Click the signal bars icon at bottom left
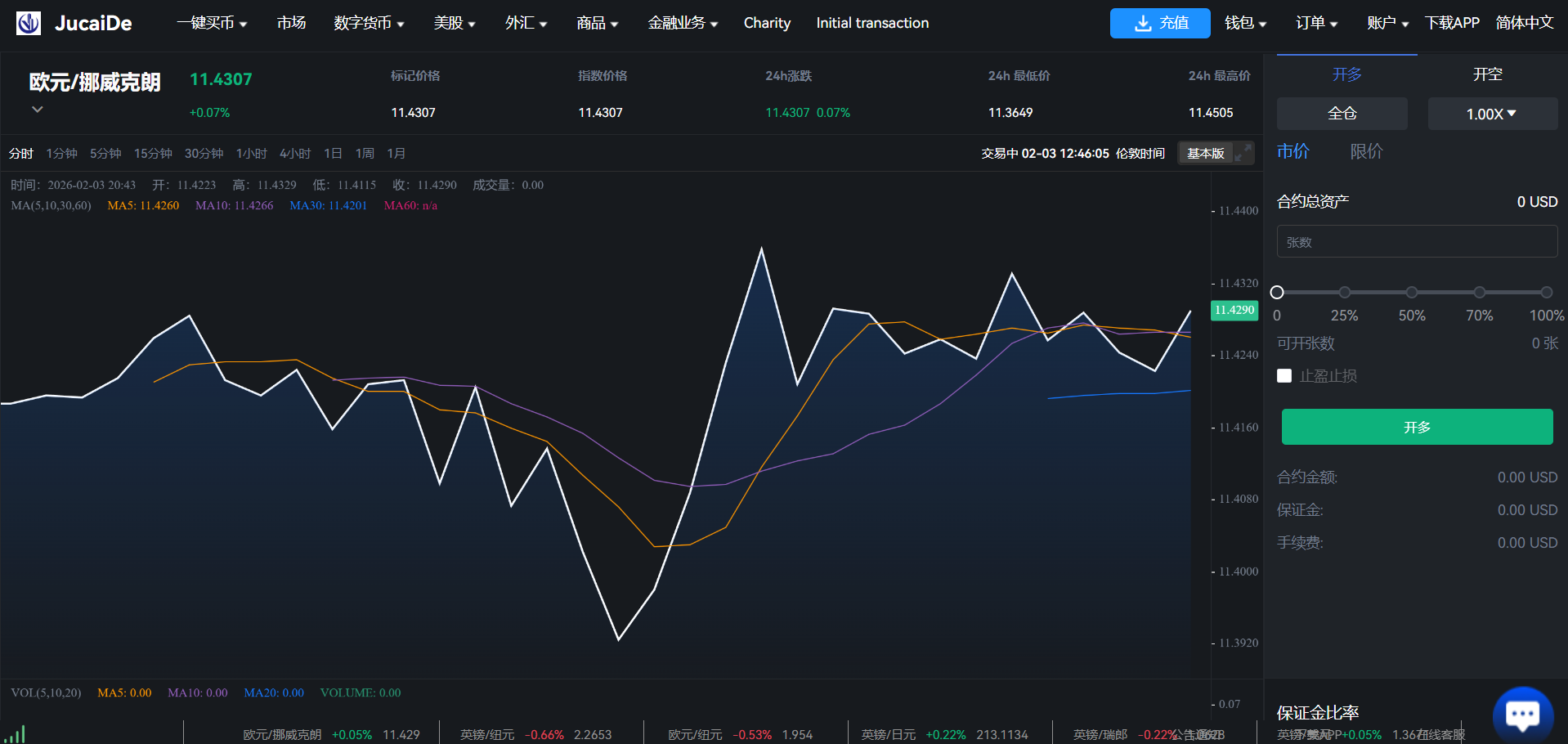 coord(15,733)
